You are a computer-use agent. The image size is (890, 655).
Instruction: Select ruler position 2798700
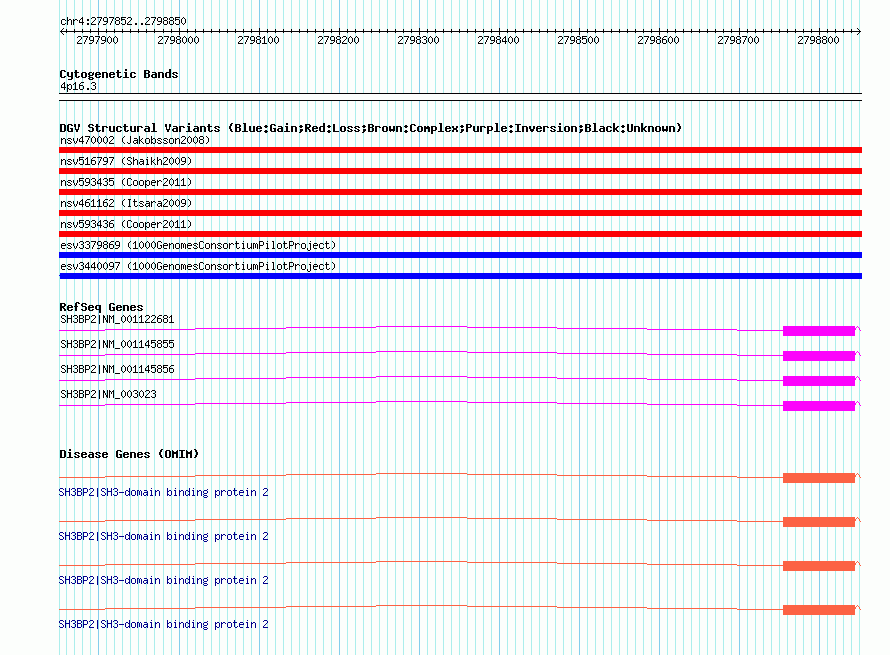[x=738, y=40]
